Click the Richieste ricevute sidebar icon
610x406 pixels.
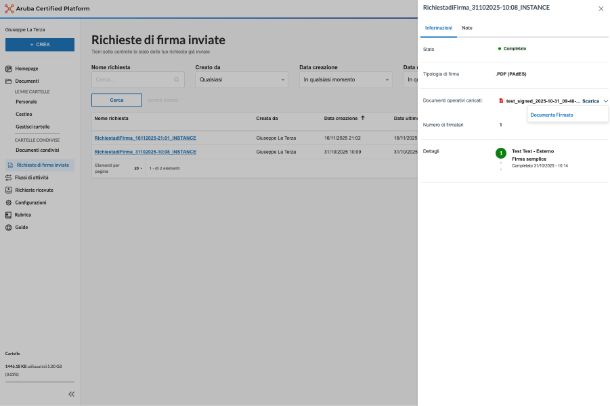tap(8, 189)
